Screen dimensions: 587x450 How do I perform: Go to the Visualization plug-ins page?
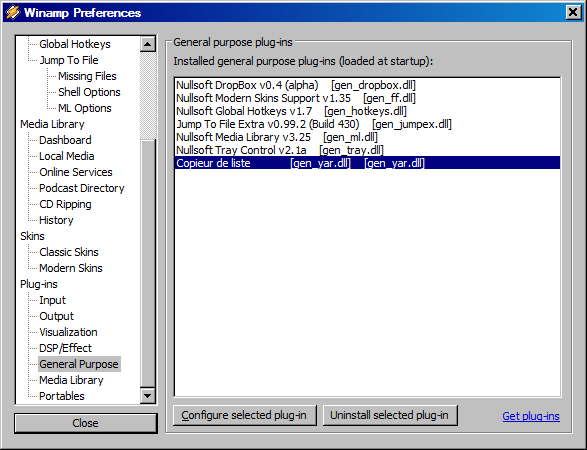(x=68, y=332)
